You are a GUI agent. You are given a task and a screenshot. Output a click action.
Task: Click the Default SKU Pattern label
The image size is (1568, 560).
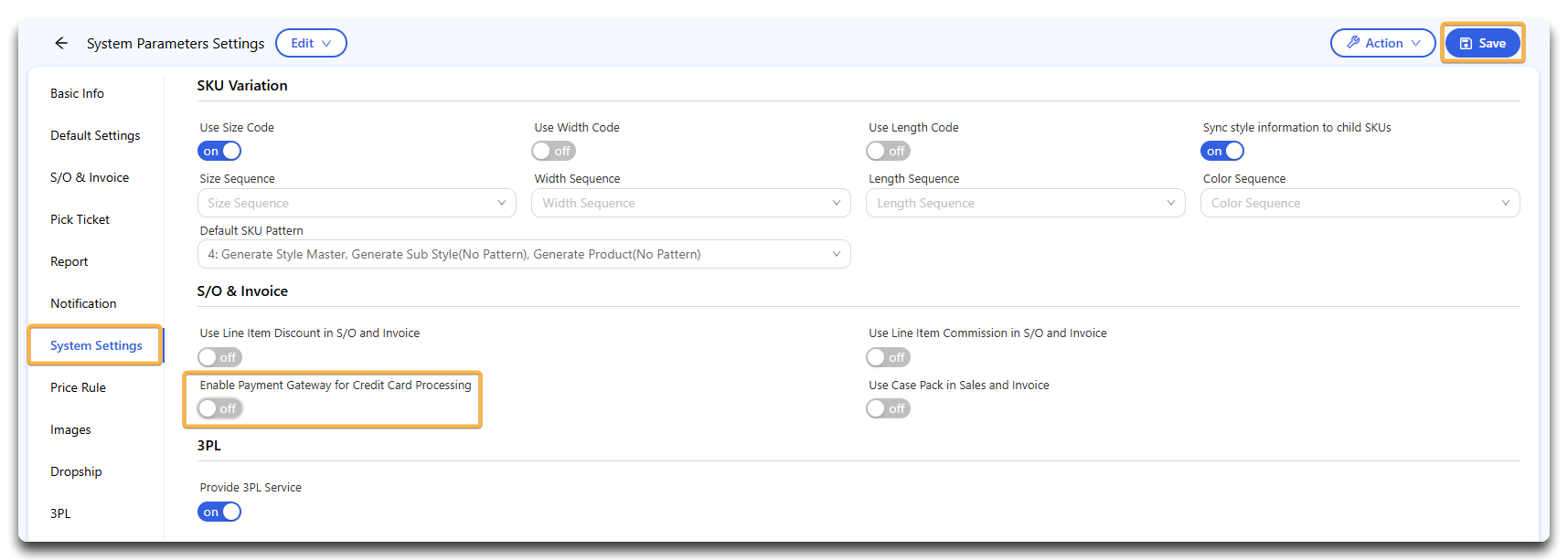pyautogui.click(x=251, y=230)
